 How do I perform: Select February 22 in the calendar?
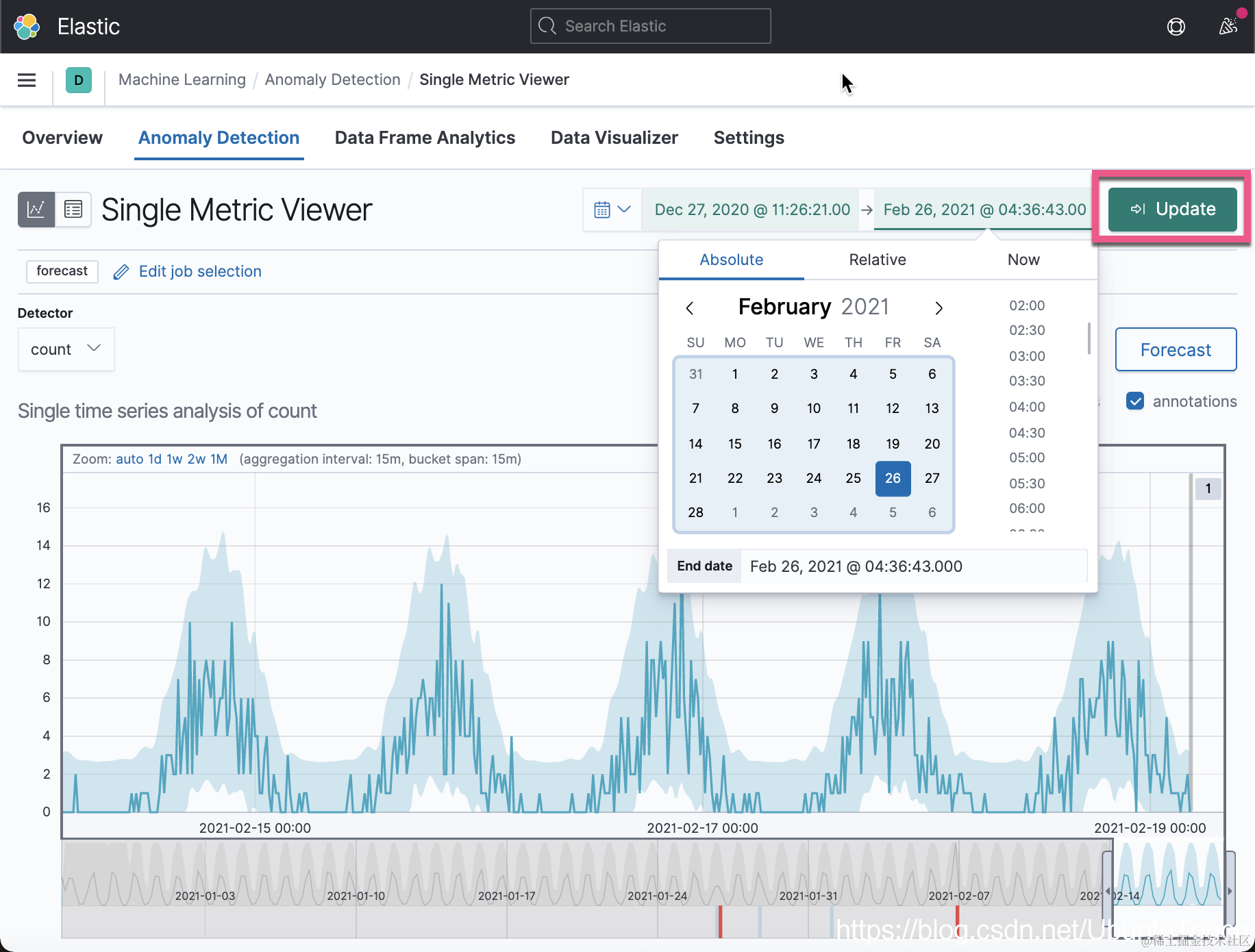[x=735, y=478]
